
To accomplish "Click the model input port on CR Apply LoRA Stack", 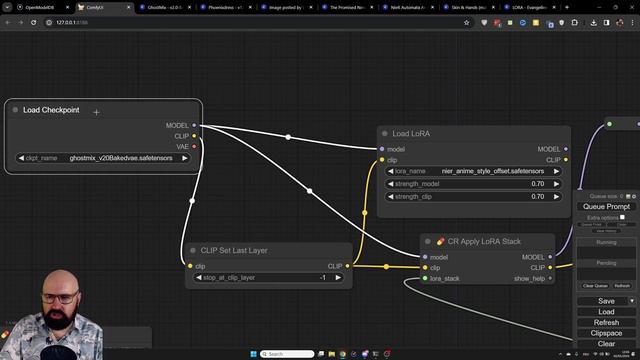I will tap(425, 257).
